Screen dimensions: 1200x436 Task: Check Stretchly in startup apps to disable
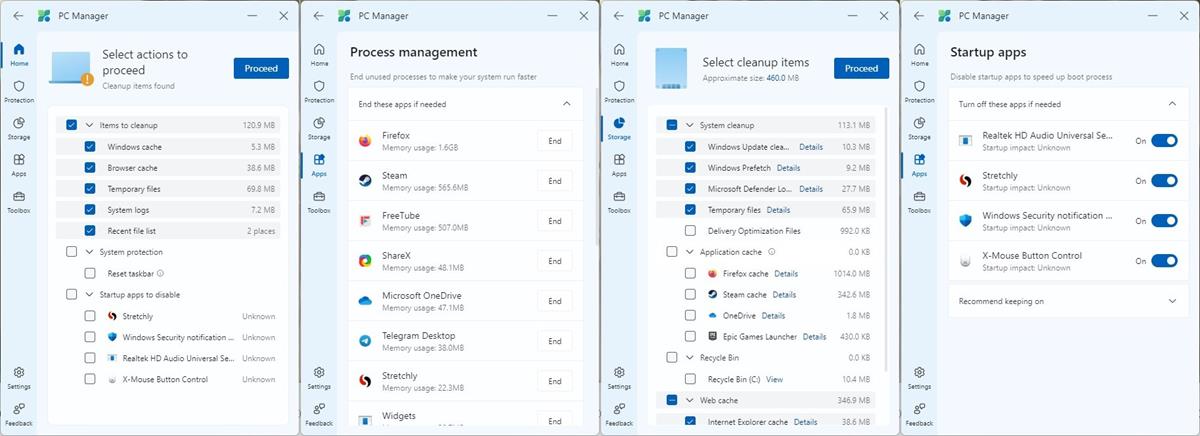pyautogui.click(x=91, y=316)
